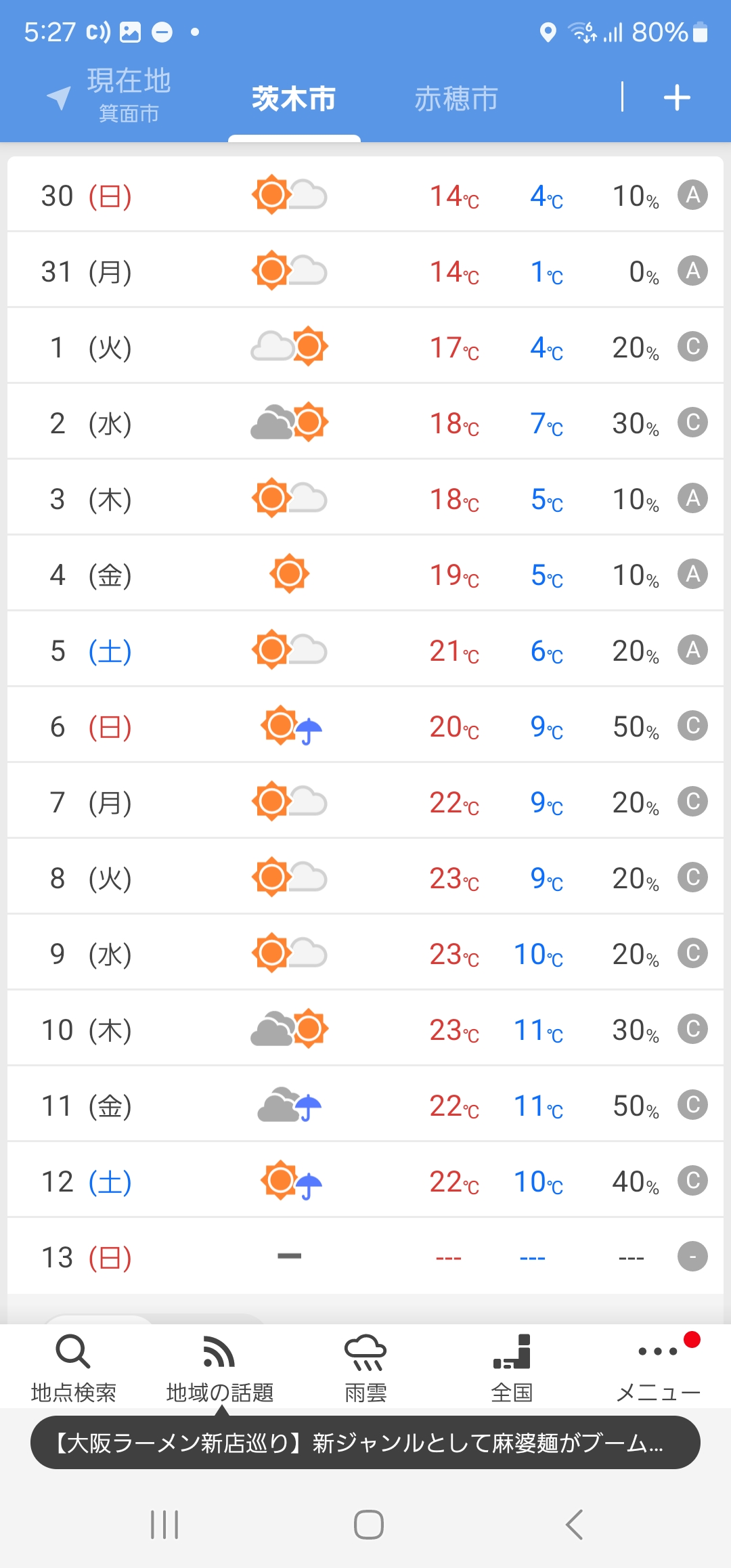Select the forecast row for 5 (土)

pyautogui.click(x=365, y=650)
